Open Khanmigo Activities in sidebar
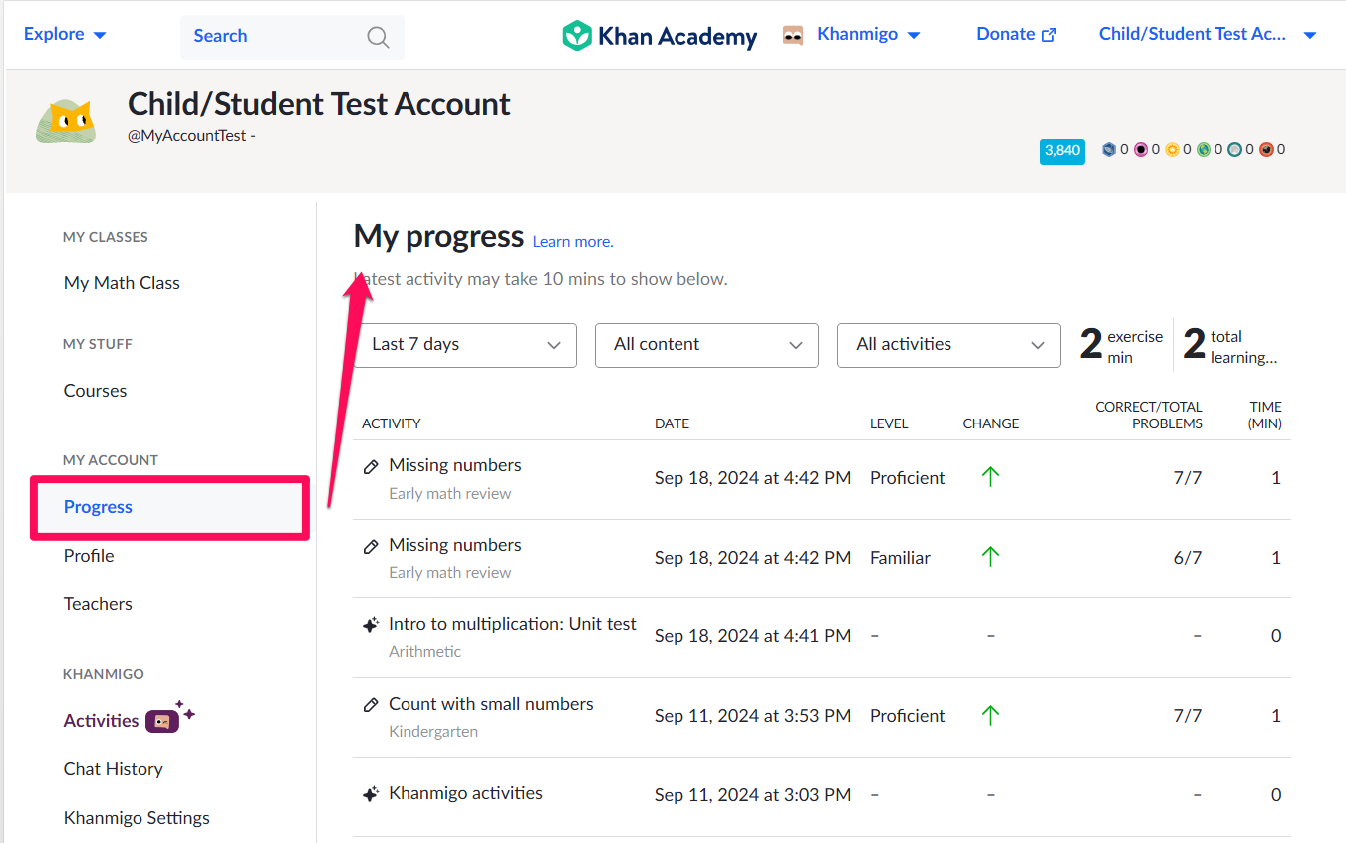 pyautogui.click(x=102, y=721)
